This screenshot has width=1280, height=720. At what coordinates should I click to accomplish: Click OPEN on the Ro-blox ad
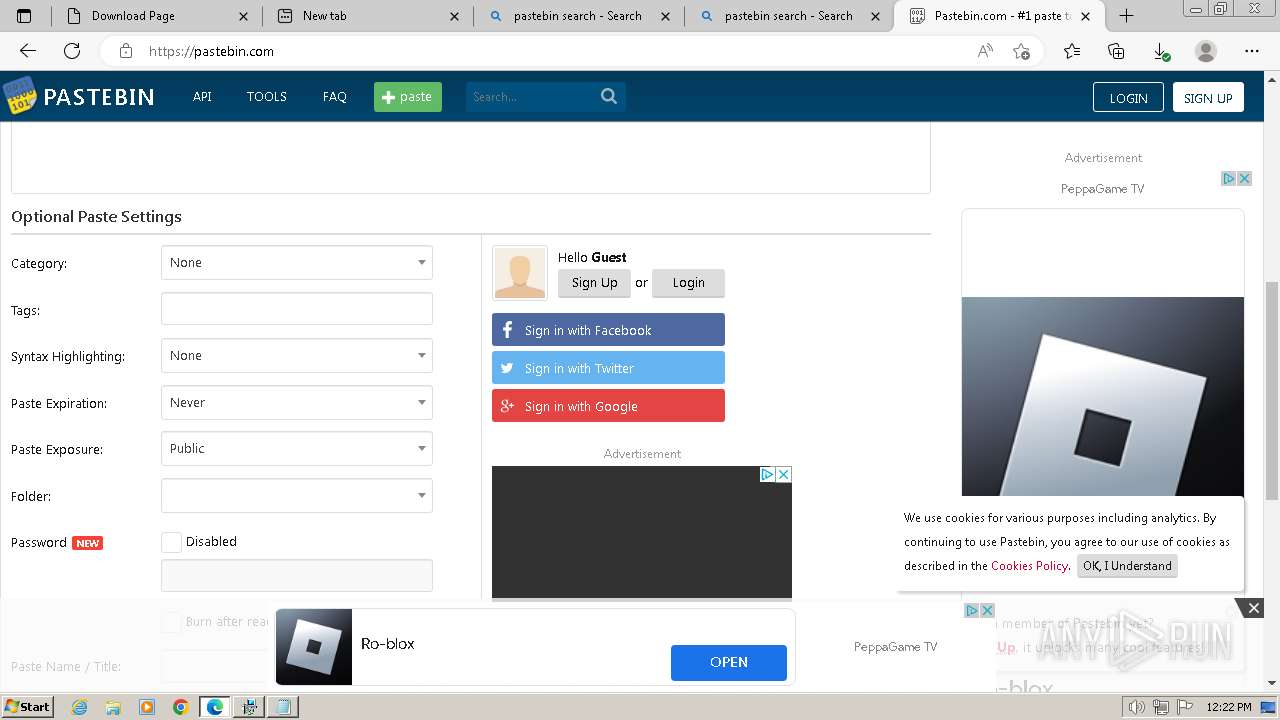pos(729,662)
